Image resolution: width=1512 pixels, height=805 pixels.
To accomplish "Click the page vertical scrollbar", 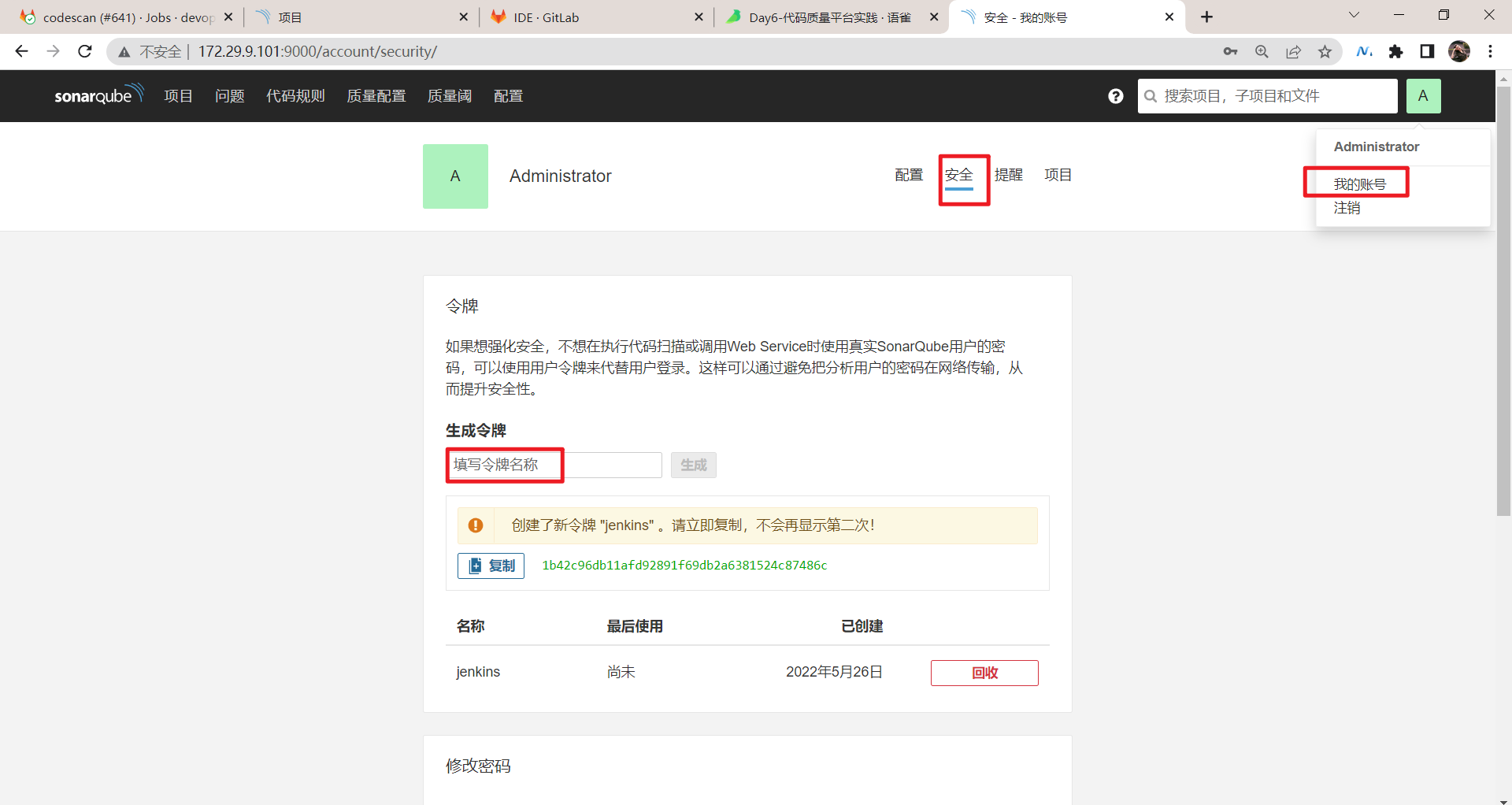I will tap(1503, 301).
